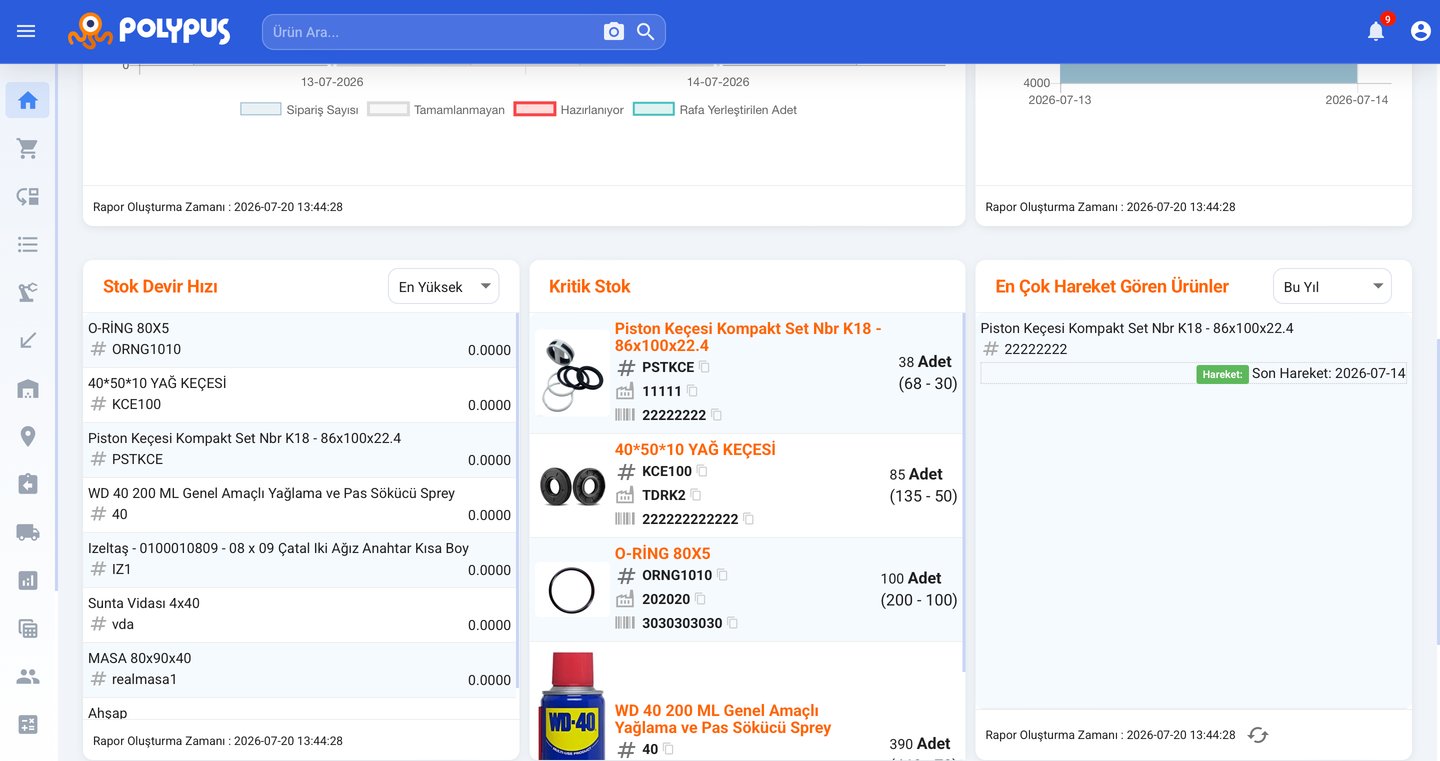Toggle Hazırlanıyor legend series
1440x761 pixels.
click(x=569, y=110)
